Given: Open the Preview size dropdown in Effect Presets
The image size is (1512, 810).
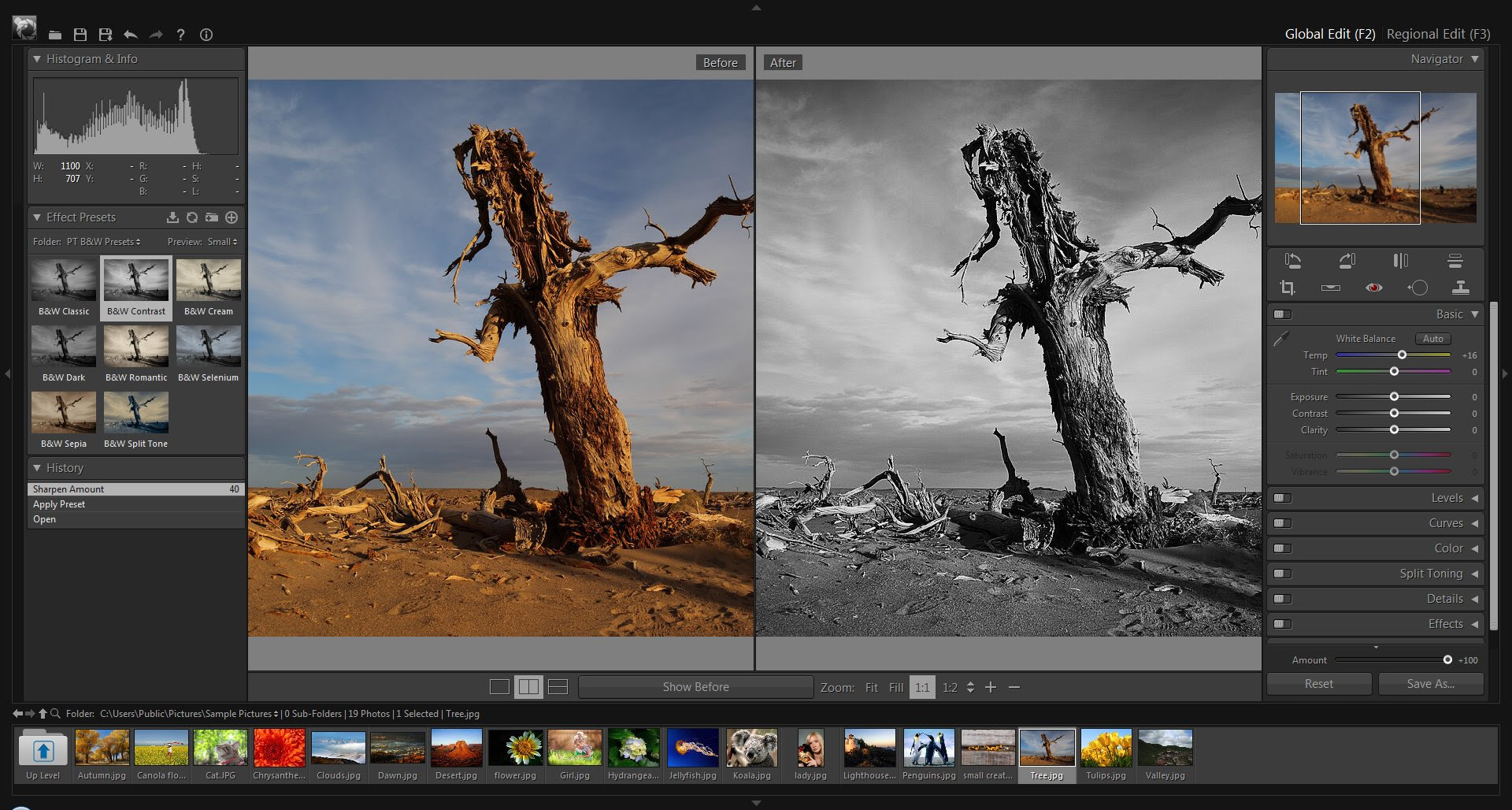Looking at the screenshot, I should [x=221, y=241].
